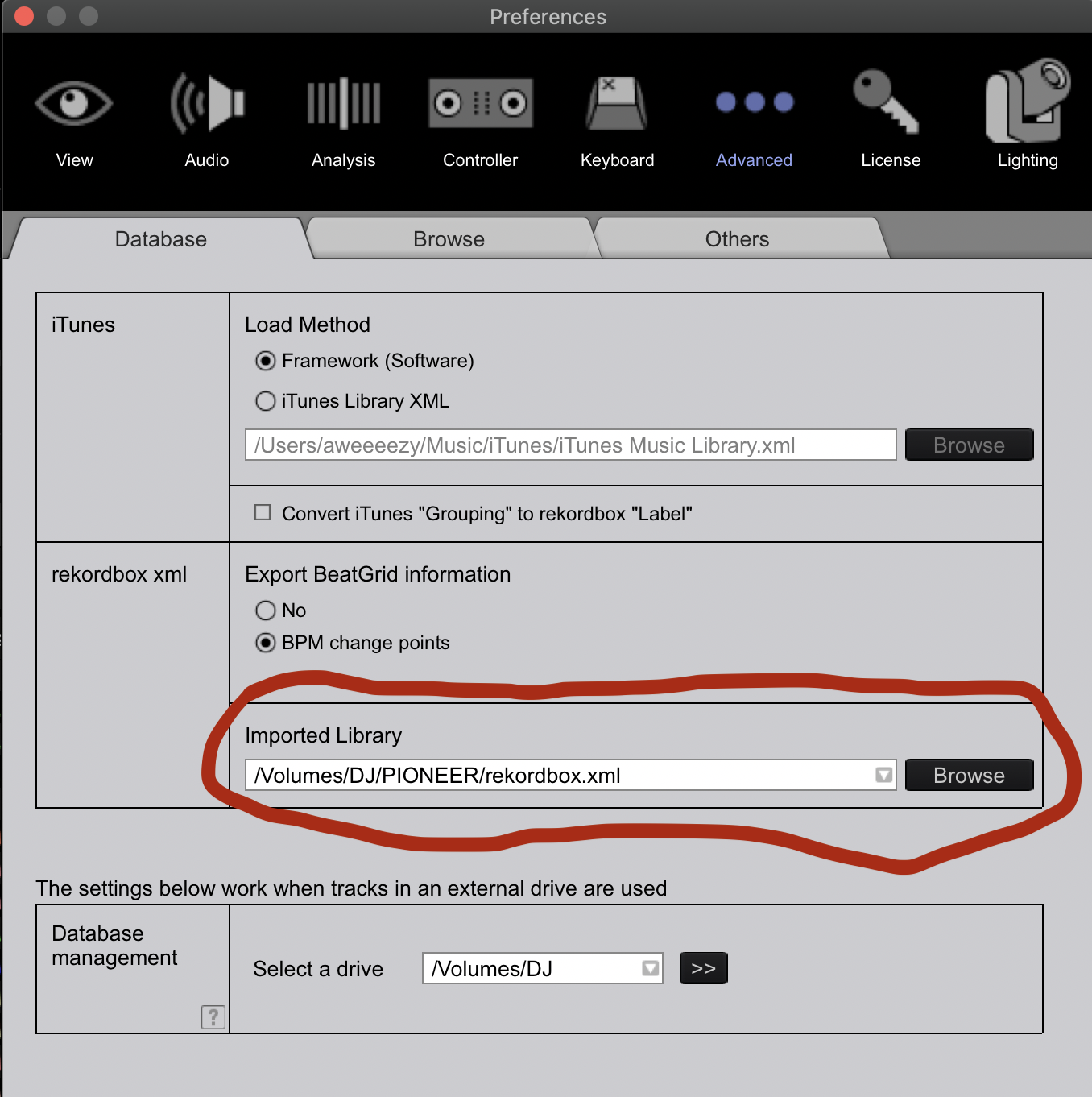The height and width of the screenshot is (1097, 1092).
Task: Click the Database management help question mark
Action: (213, 1017)
